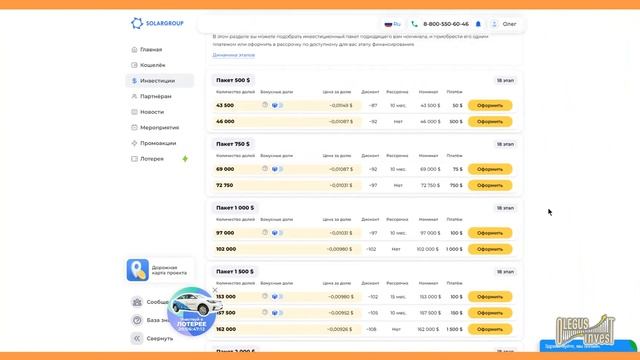Click Оформить for the 102 000 shares row

490,249
